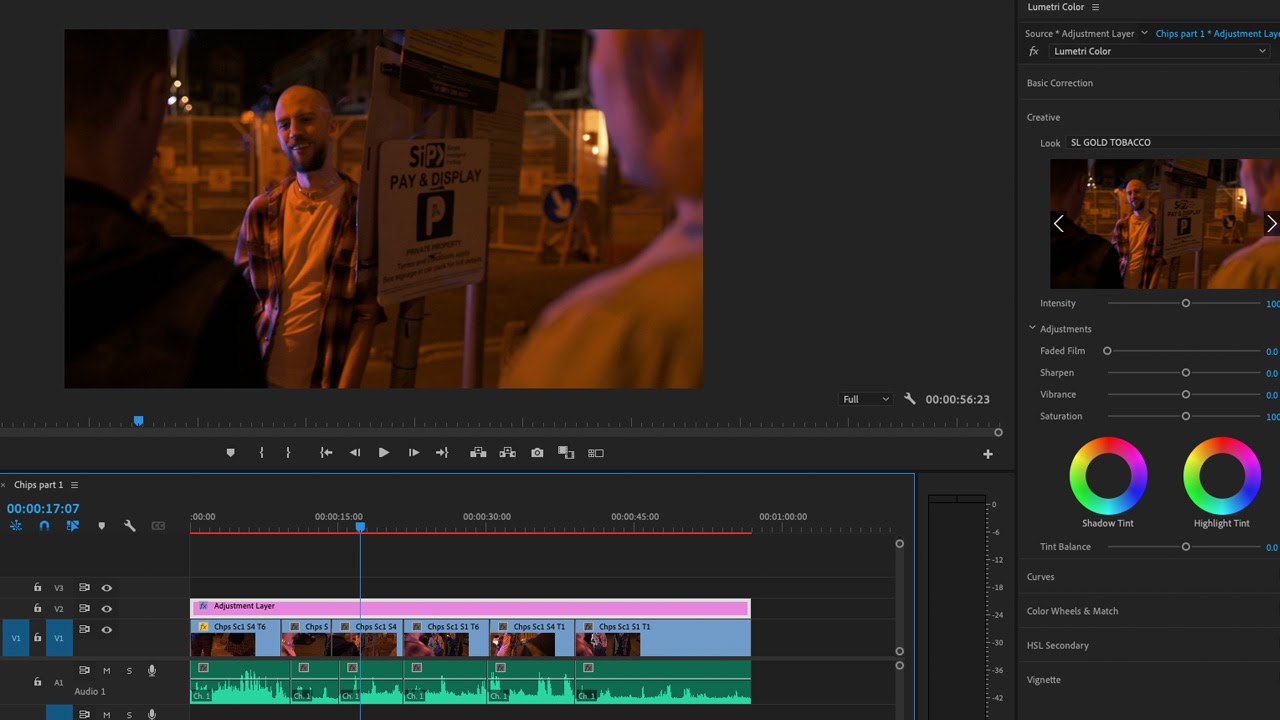Open the Vignette section in Lumetri Color

[x=1043, y=679]
